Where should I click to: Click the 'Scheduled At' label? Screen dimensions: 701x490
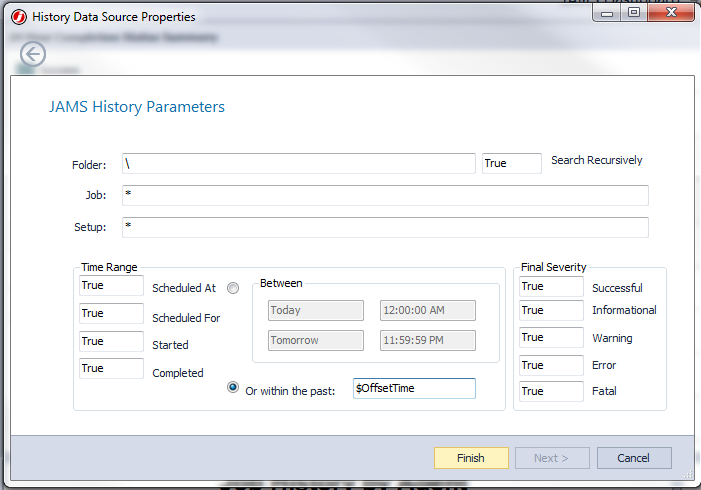pos(184,288)
